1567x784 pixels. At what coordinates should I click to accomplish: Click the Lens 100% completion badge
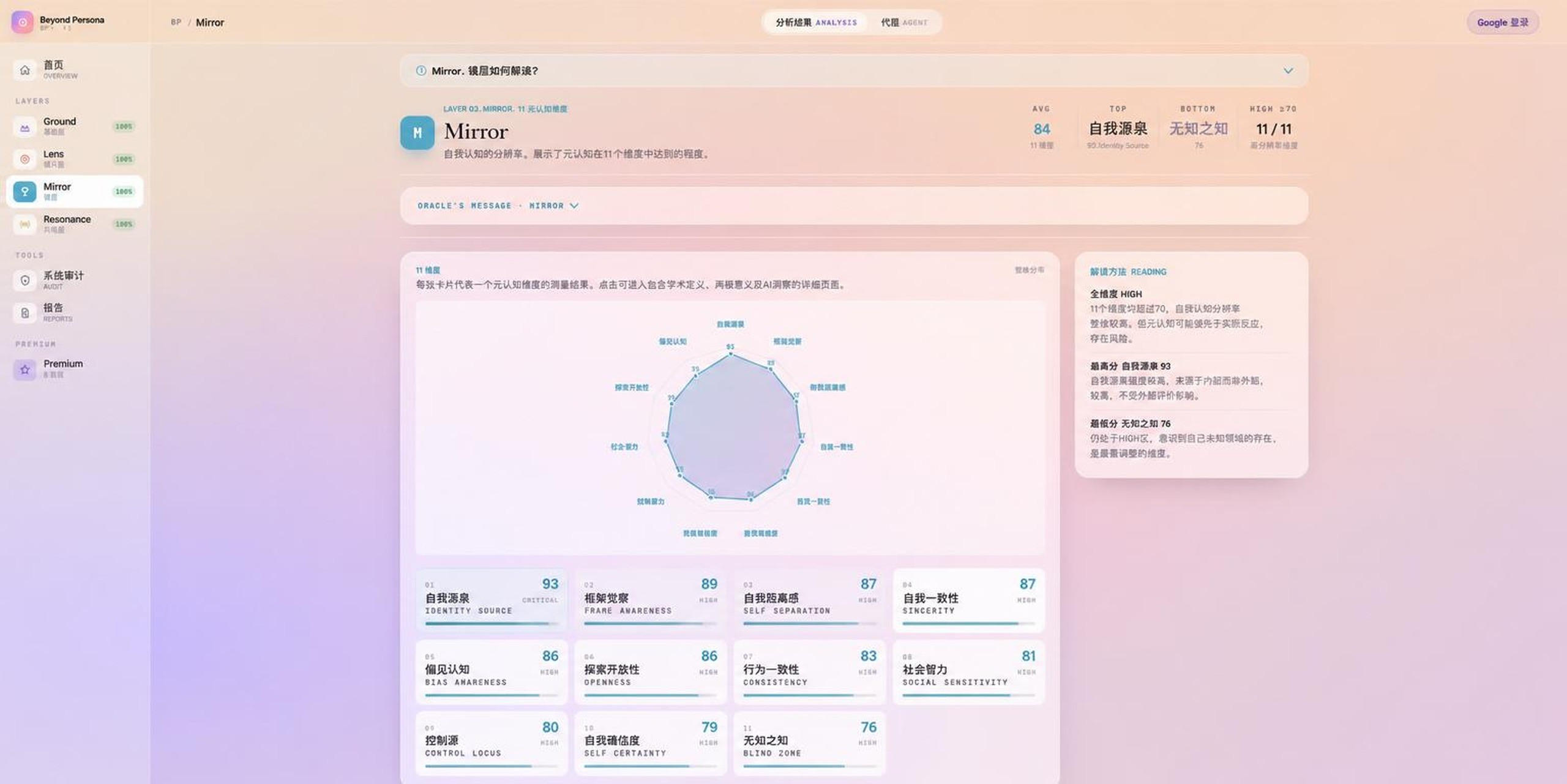click(124, 159)
